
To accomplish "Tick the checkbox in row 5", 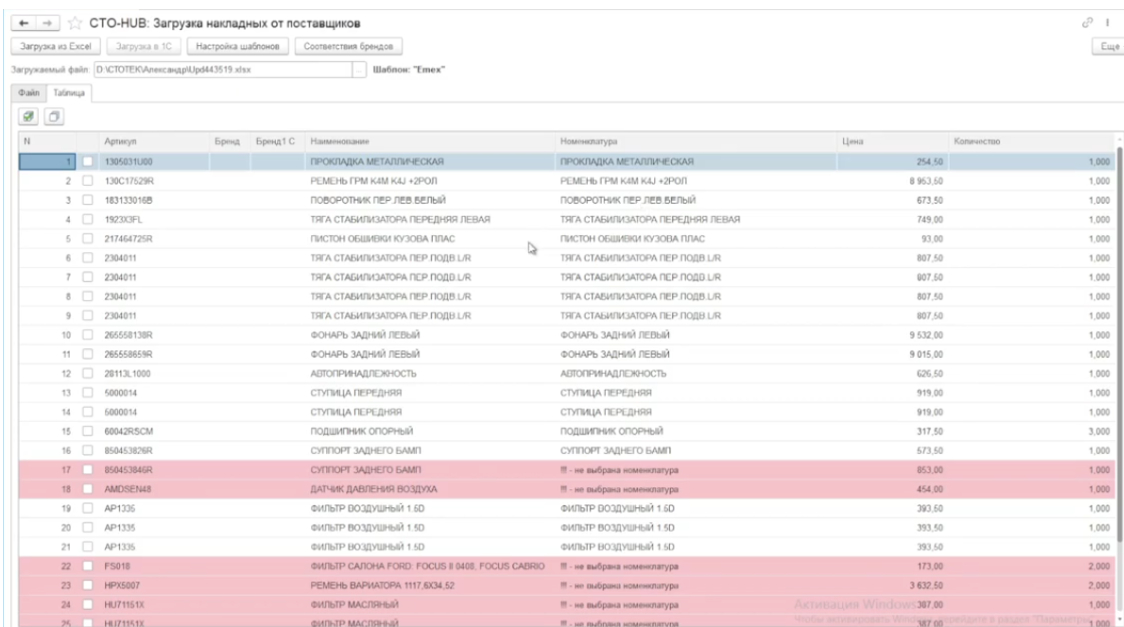I will coord(87,239).
